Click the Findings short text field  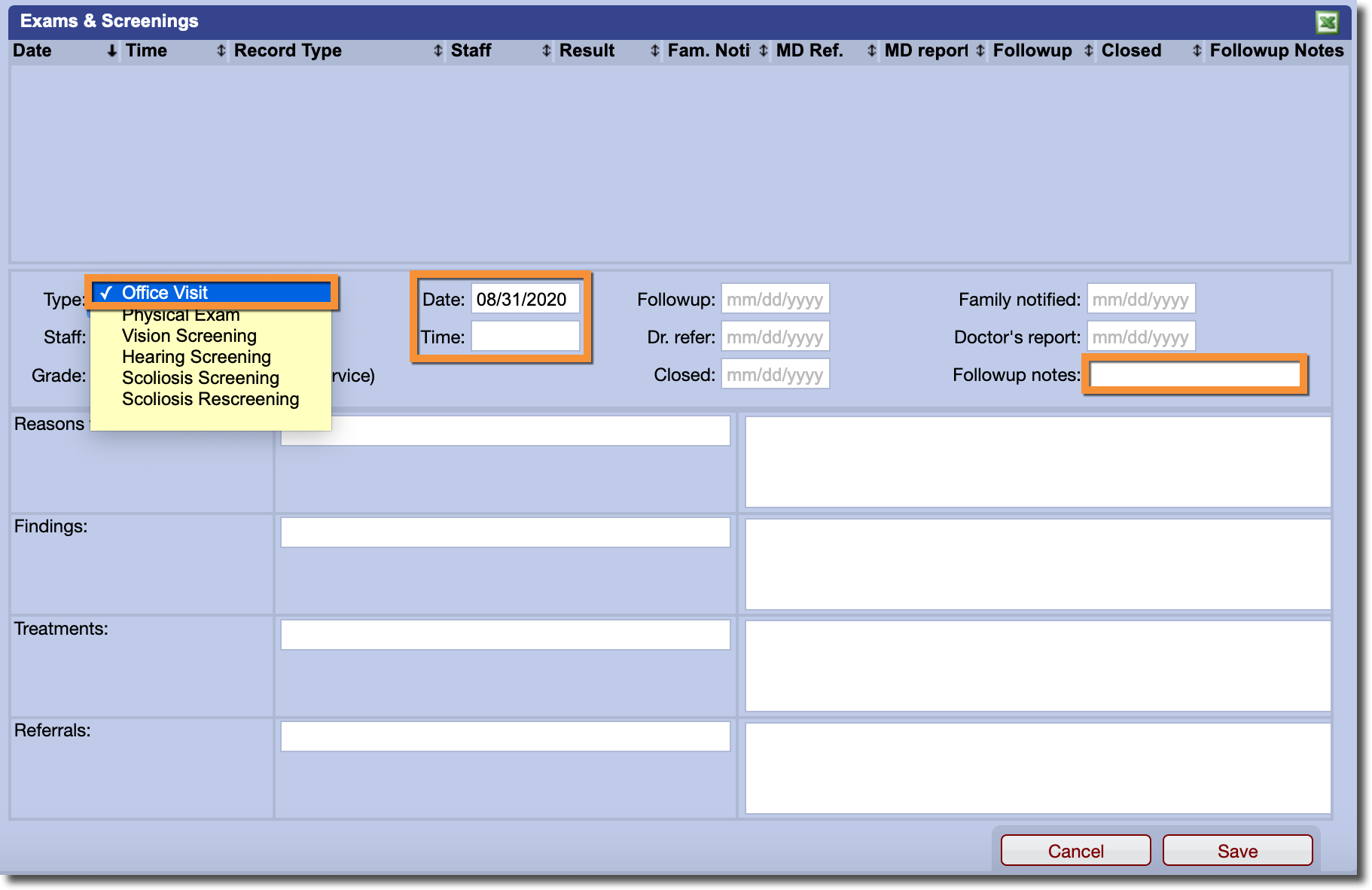tap(505, 532)
